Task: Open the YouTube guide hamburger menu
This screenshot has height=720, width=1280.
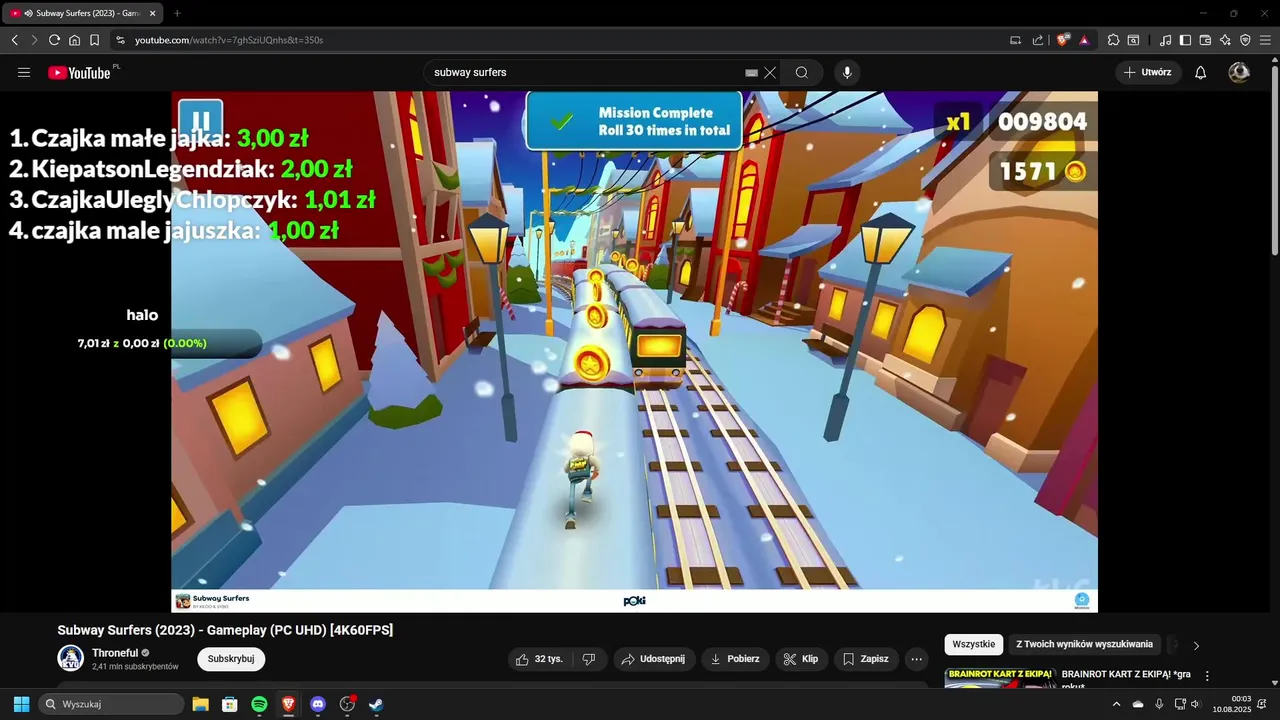Action: pyautogui.click(x=24, y=72)
